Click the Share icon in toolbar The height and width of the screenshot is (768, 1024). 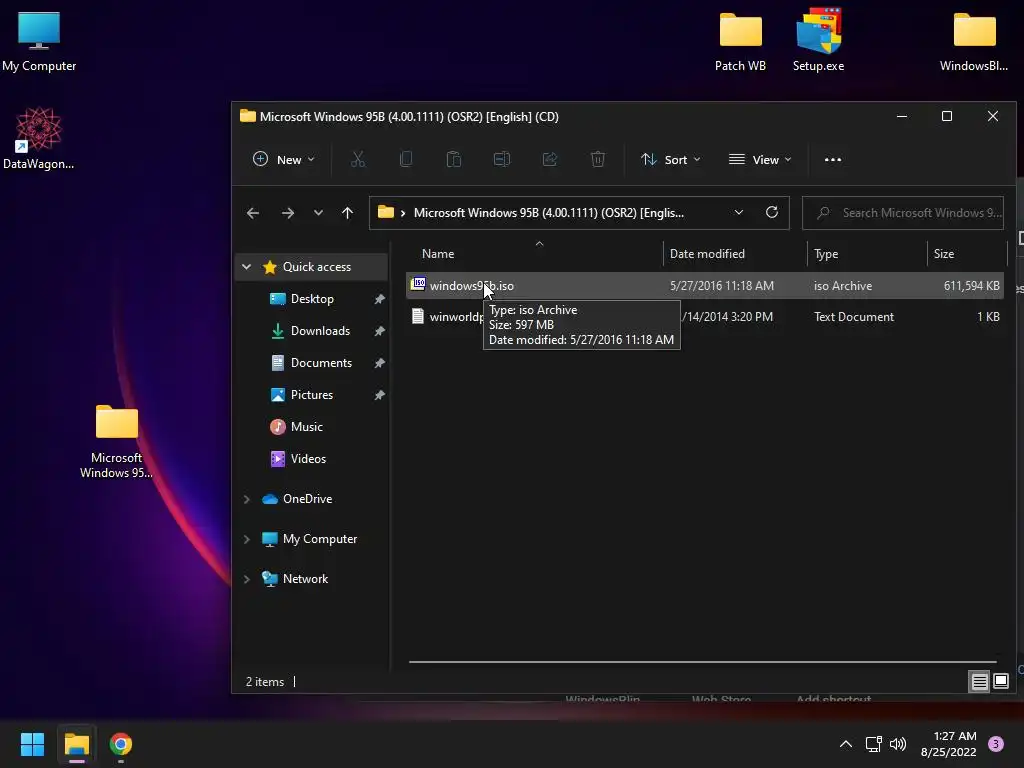tap(550, 159)
